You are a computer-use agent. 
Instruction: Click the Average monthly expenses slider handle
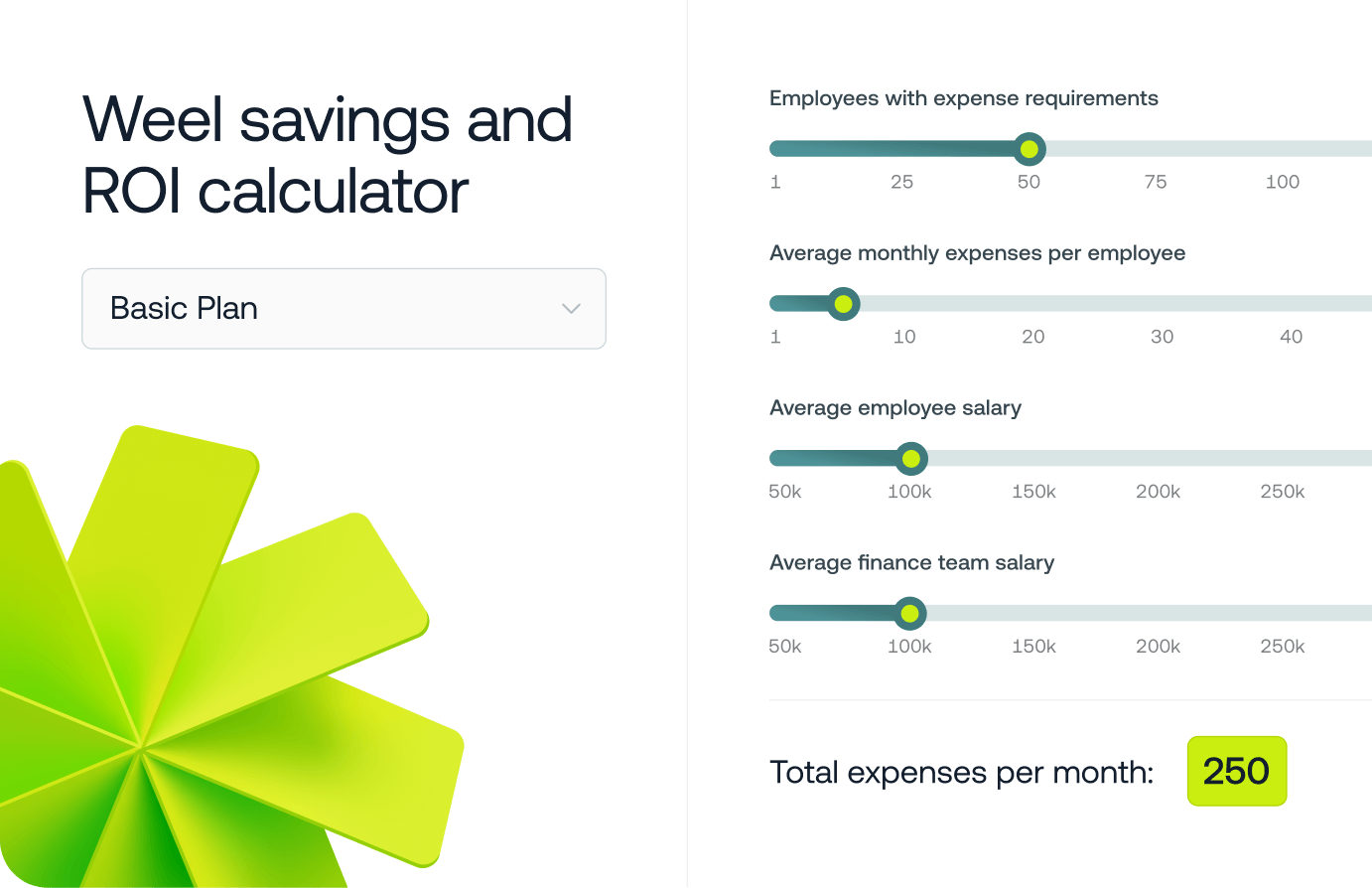pyautogui.click(x=843, y=304)
